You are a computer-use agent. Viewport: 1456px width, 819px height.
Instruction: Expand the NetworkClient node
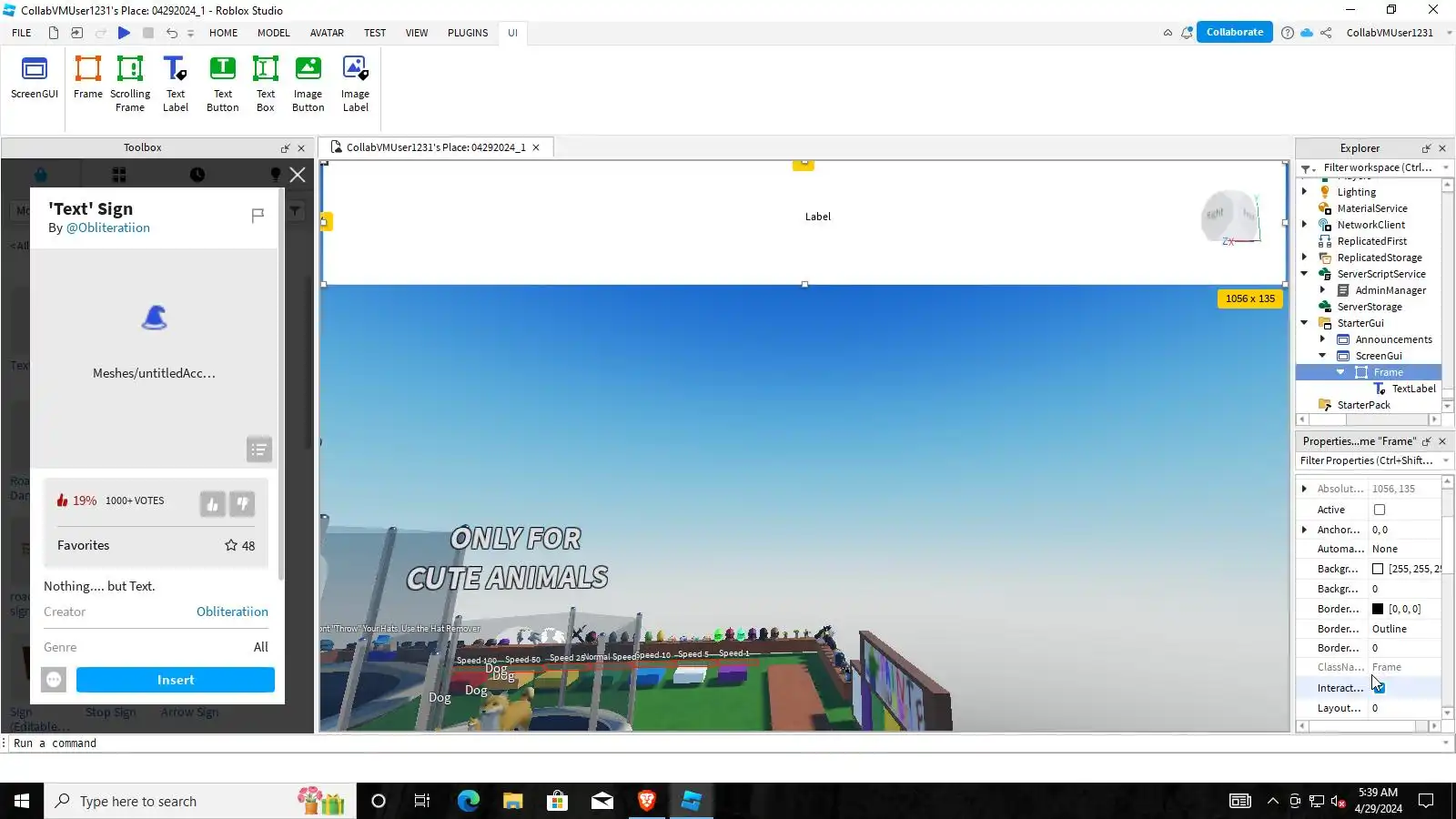click(x=1305, y=225)
